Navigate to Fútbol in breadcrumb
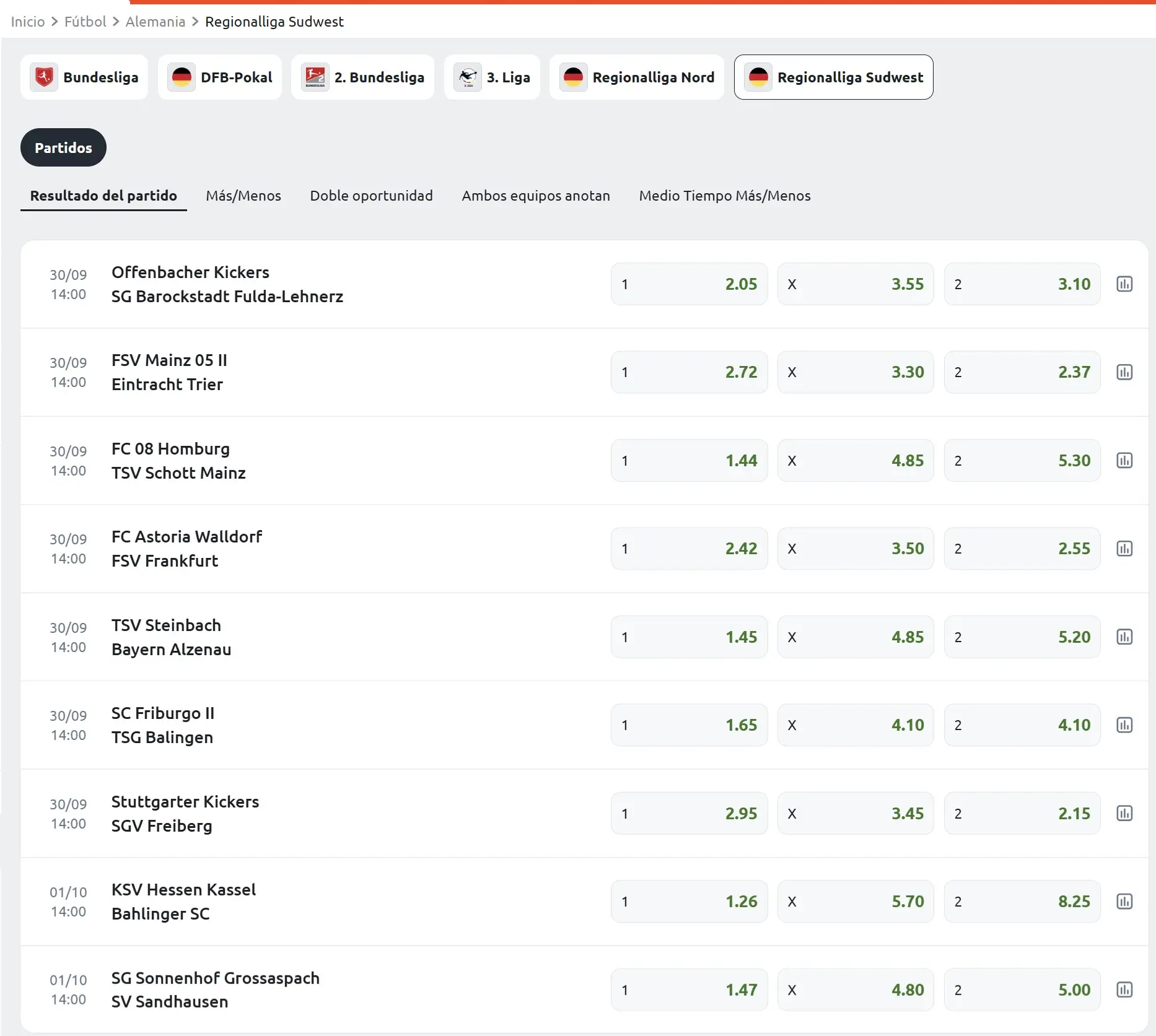 [x=85, y=22]
